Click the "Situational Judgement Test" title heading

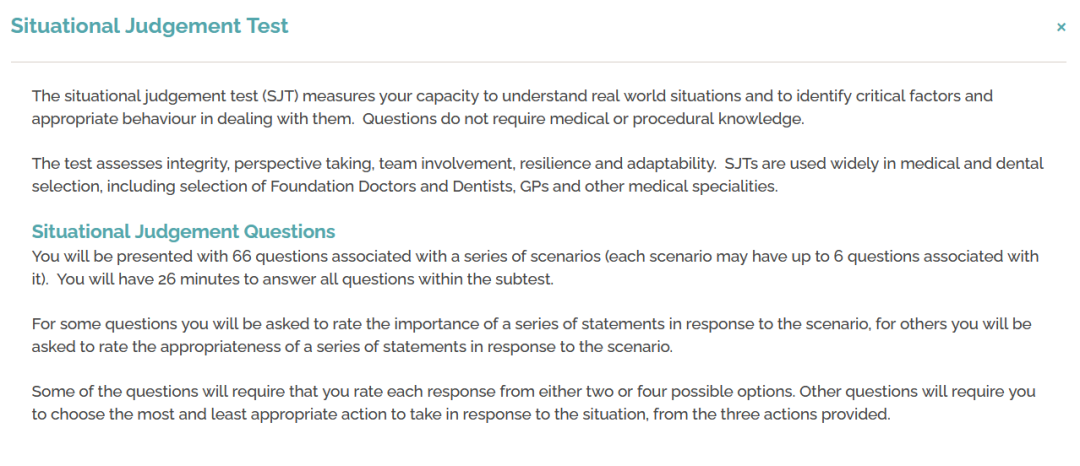[x=149, y=26]
